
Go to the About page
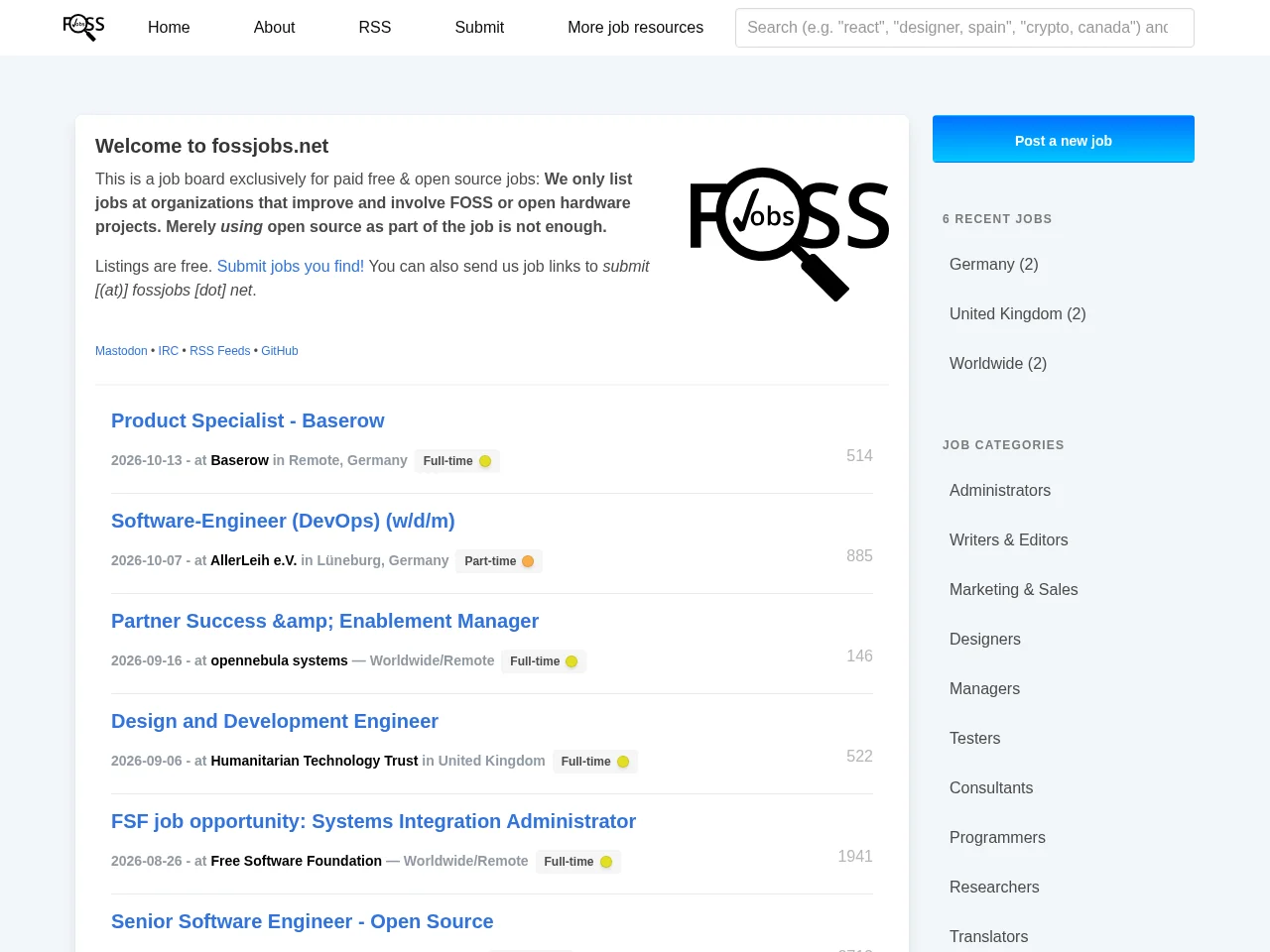274,28
